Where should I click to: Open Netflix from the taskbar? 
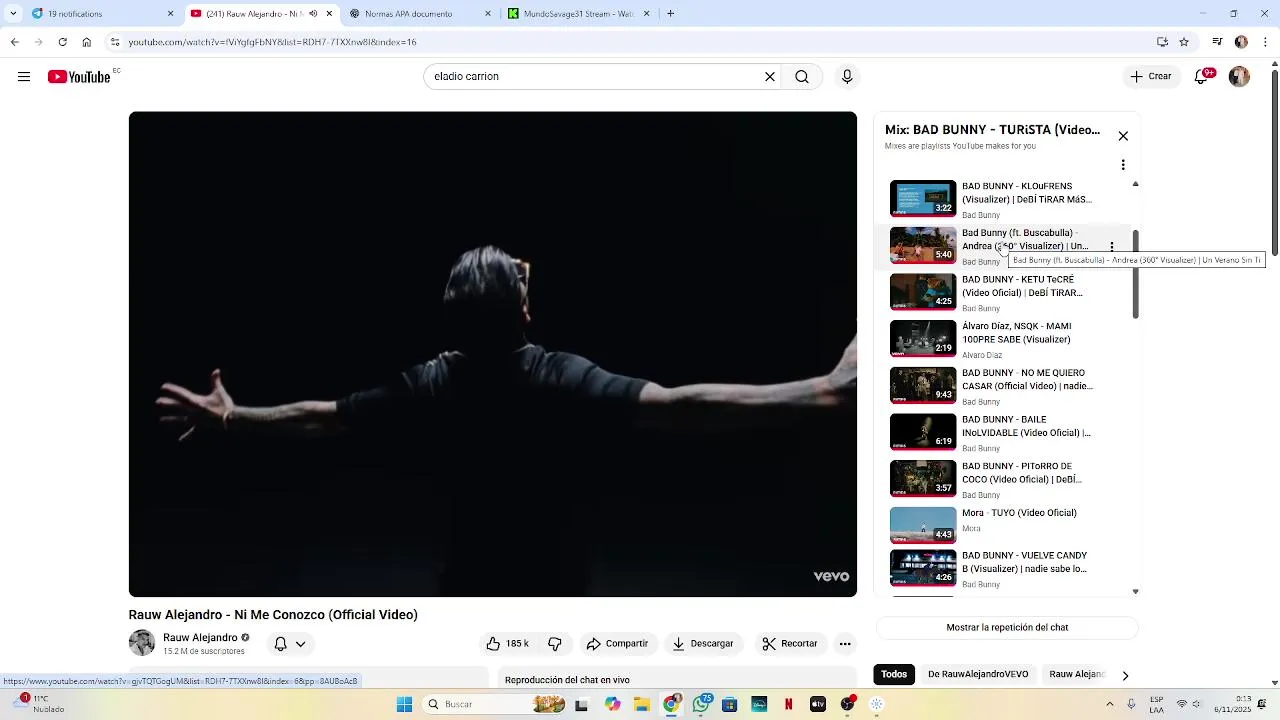click(789, 704)
